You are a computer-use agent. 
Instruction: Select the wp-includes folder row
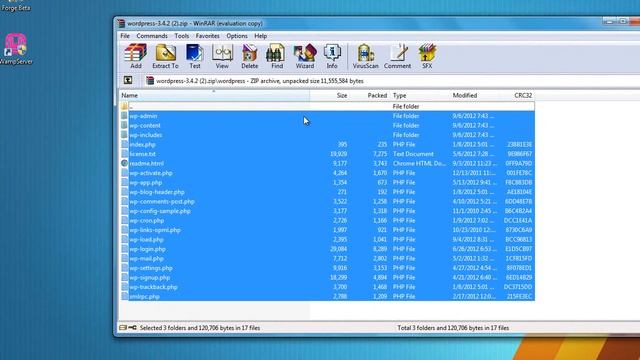(x=327, y=135)
